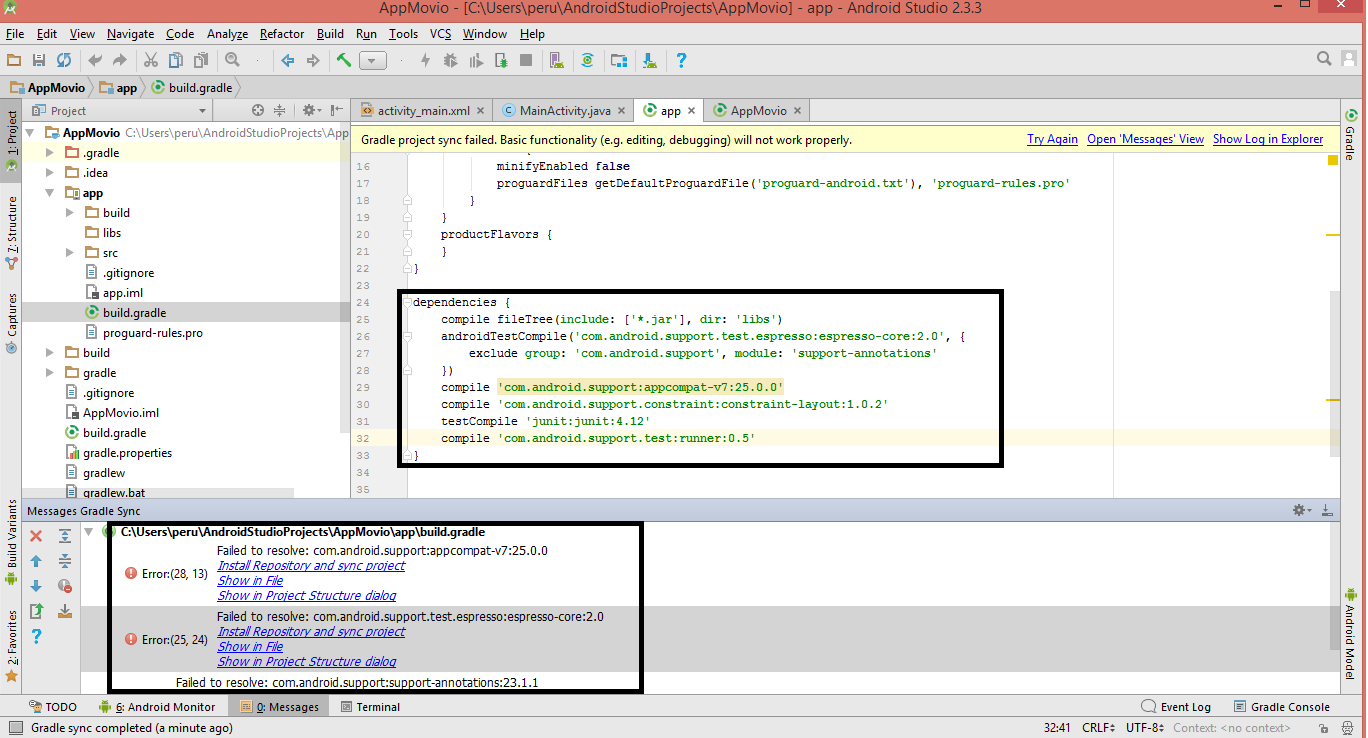Click the Find magnifier toolbar icon

click(232, 61)
